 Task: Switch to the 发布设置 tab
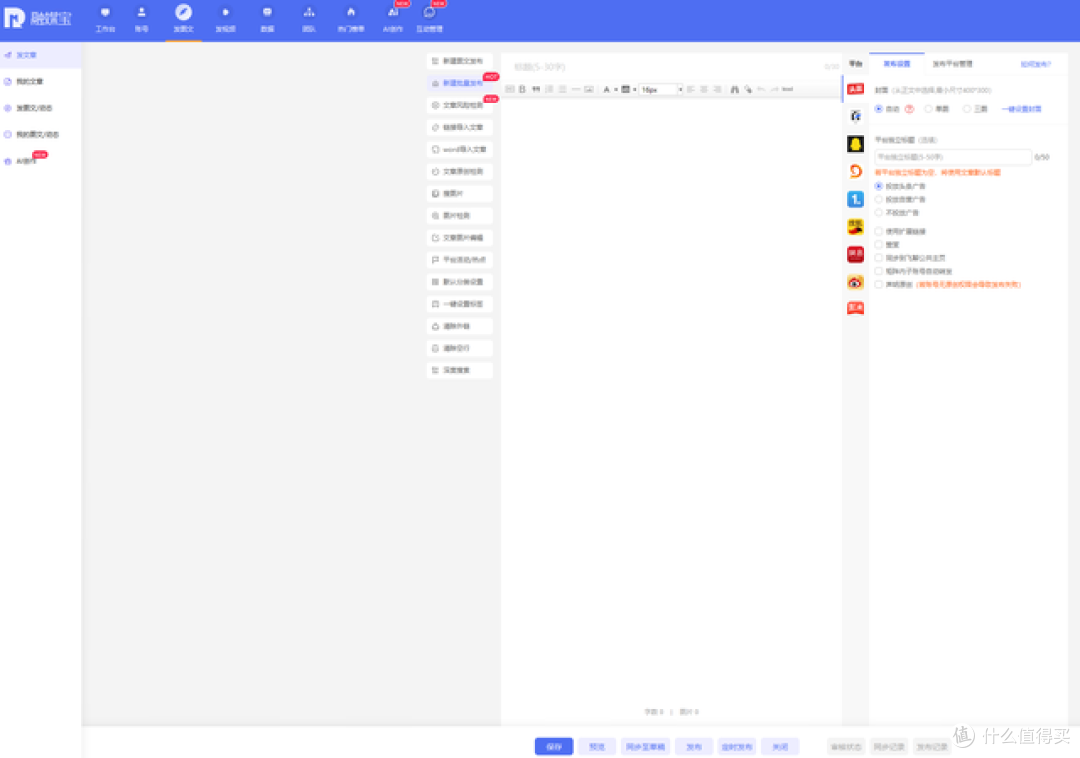897,63
